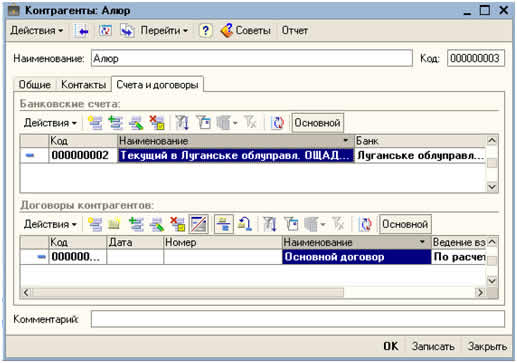Open Действия menu in bank accounts section
This screenshot has height=363, width=517.
(x=50, y=123)
